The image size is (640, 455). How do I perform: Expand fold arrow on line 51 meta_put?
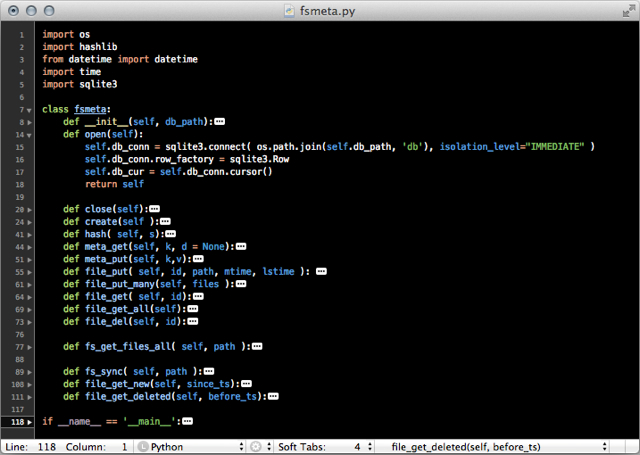29,260
